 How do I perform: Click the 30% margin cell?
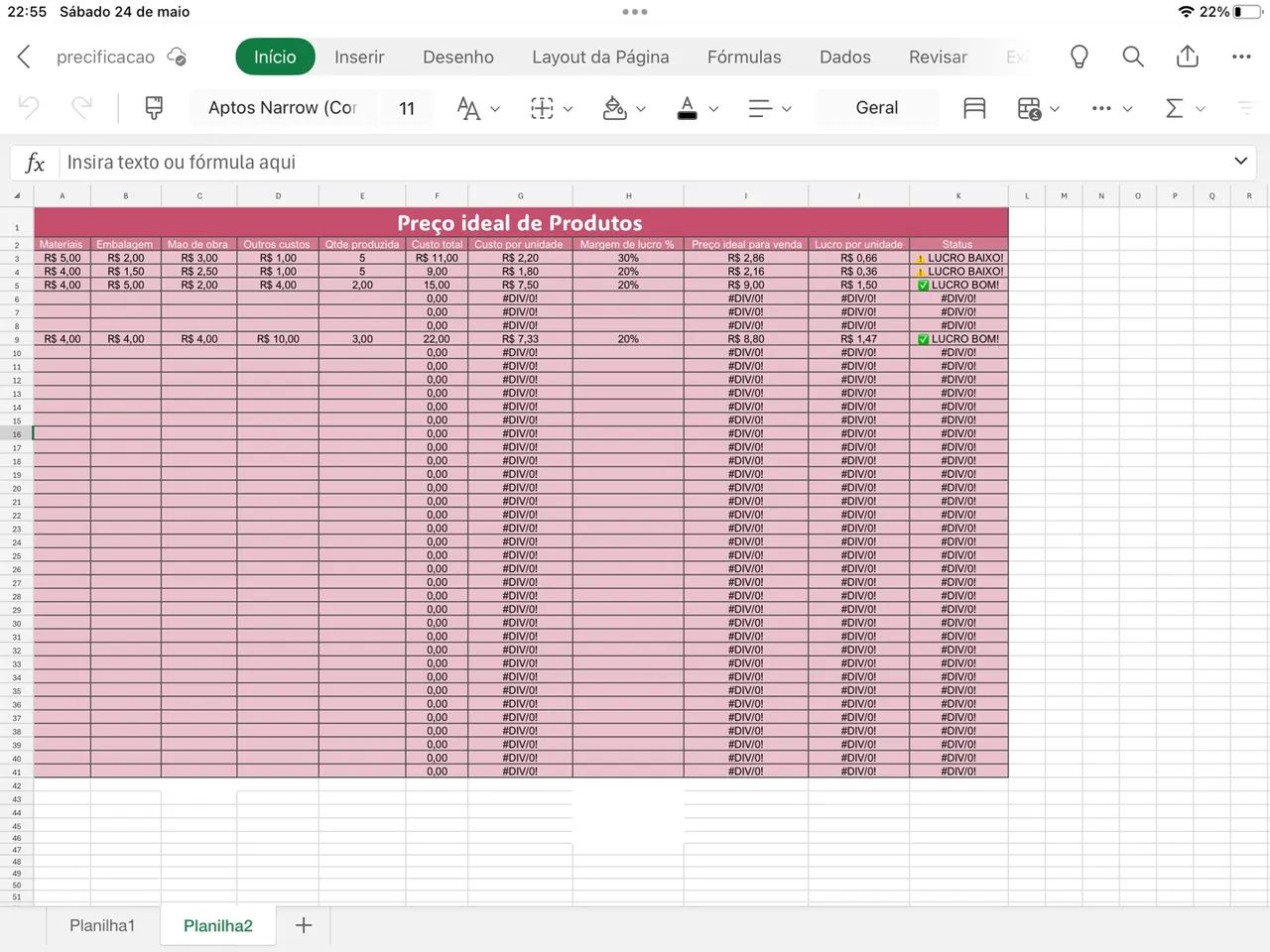pos(628,258)
